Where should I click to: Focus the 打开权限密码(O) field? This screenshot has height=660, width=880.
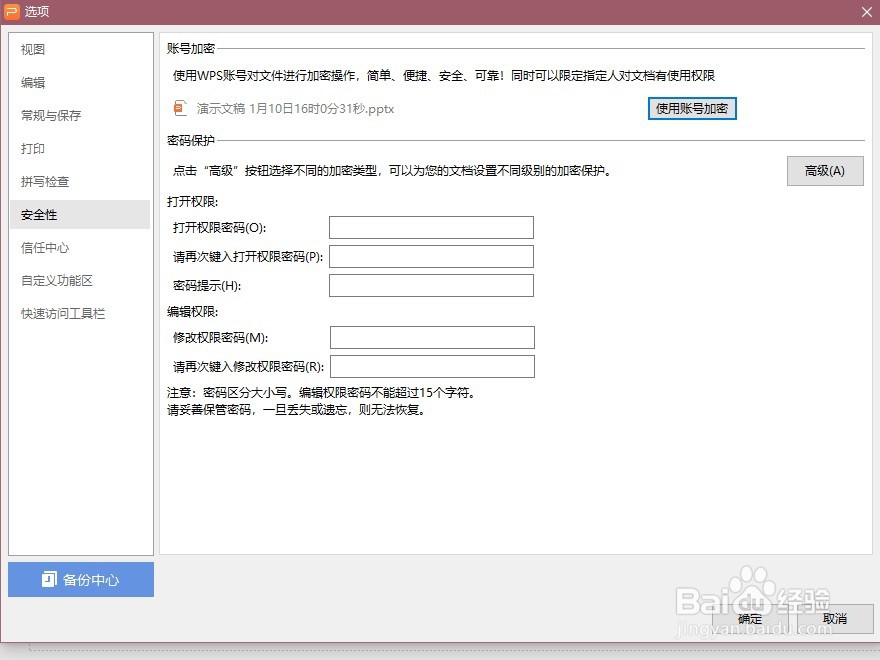(431, 227)
